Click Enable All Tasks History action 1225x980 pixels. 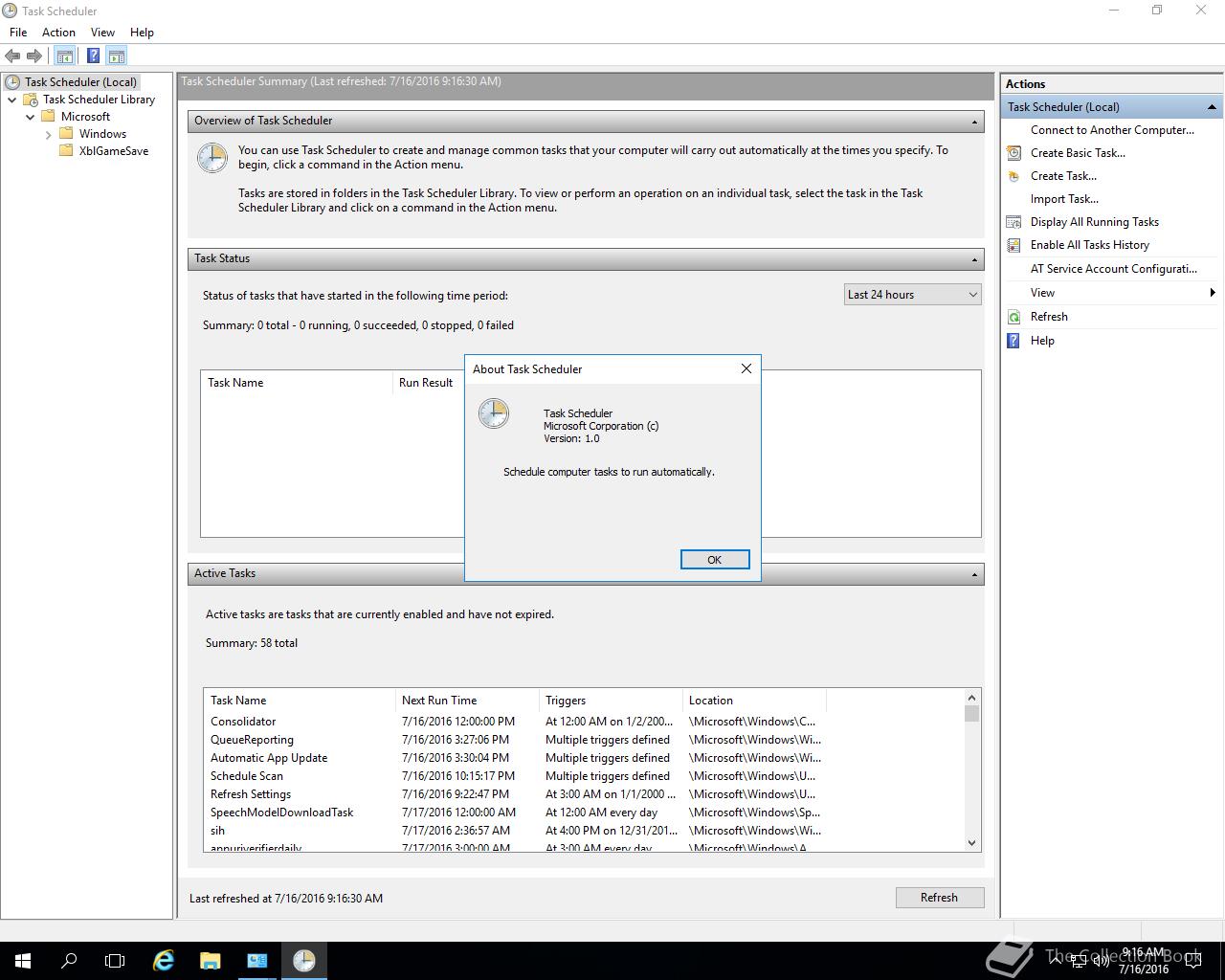tap(1090, 245)
